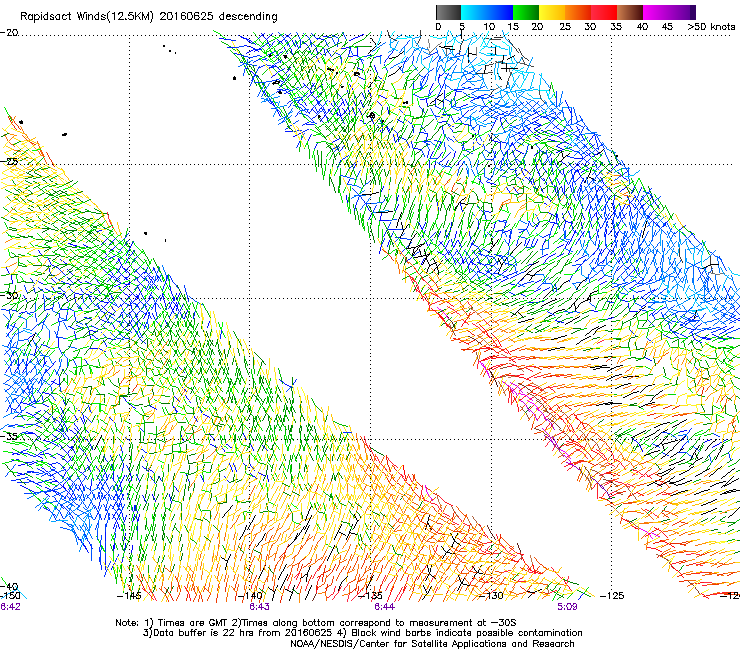The height and width of the screenshot is (650, 740).
Task: Click the red 30-35 knots legend segment
Action: [x=604, y=12]
